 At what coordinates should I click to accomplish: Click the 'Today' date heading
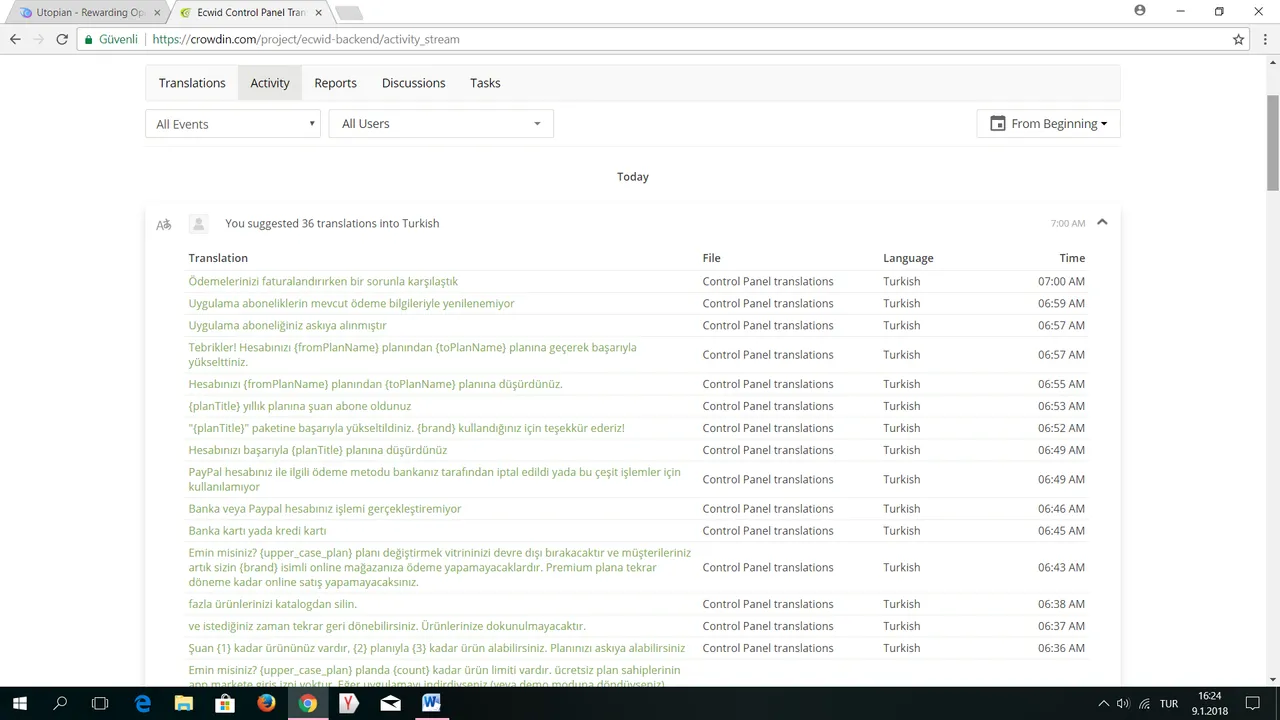(x=633, y=176)
